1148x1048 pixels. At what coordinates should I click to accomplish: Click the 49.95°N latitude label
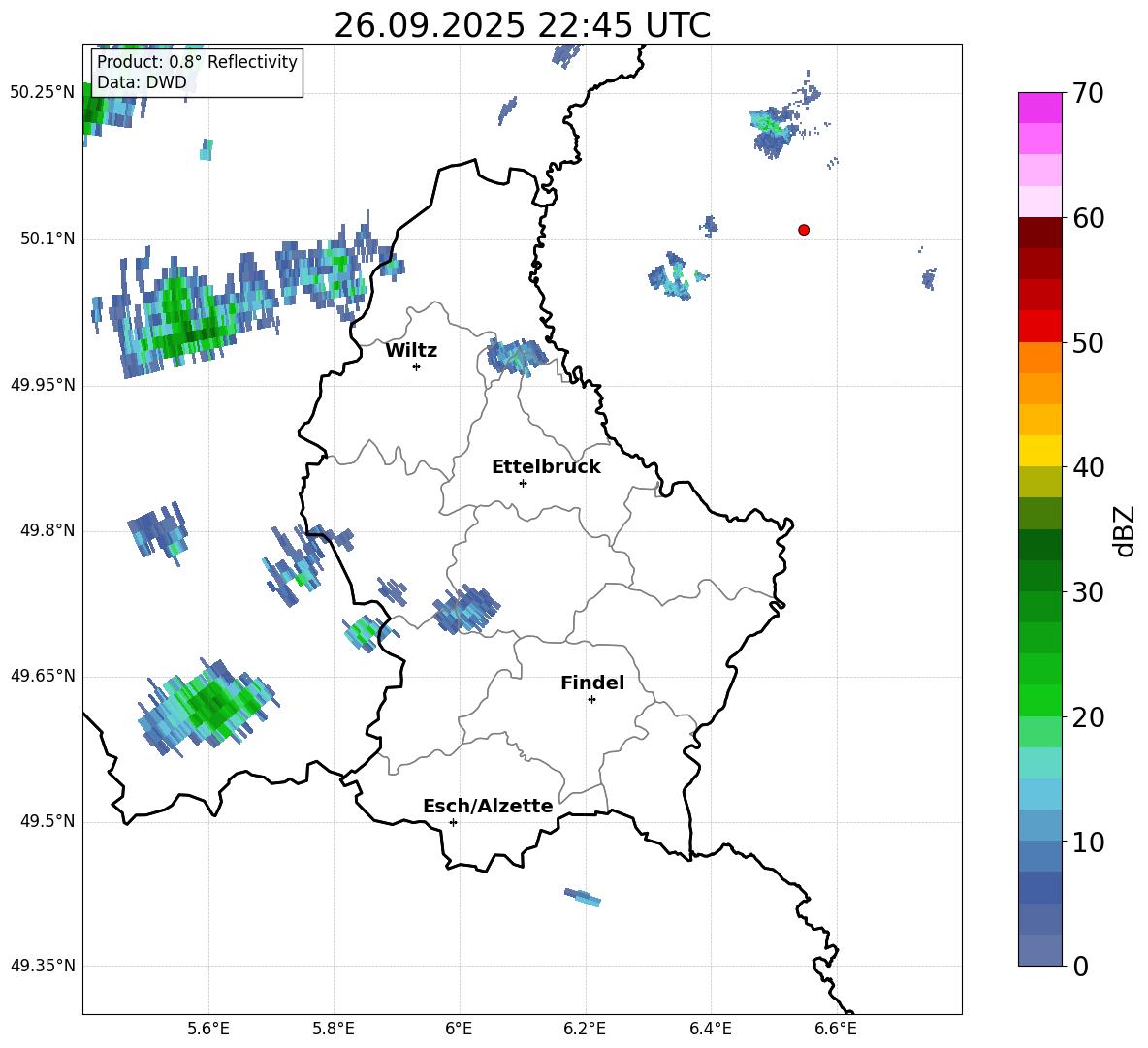coord(43,385)
